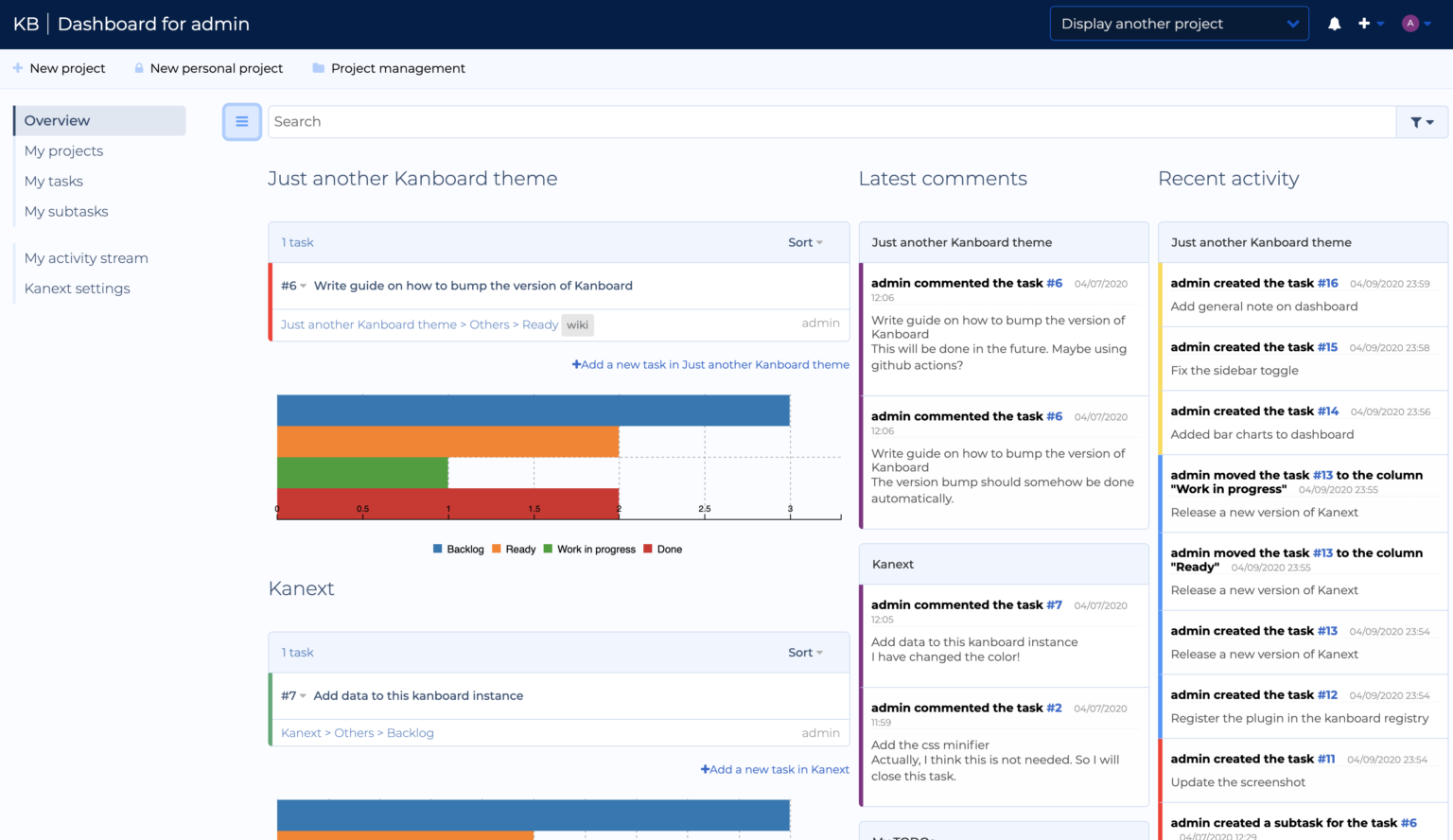Image resolution: width=1453 pixels, height=840 pixels.
Task: Switch to the My tasks section
Action: click(53, 181)
